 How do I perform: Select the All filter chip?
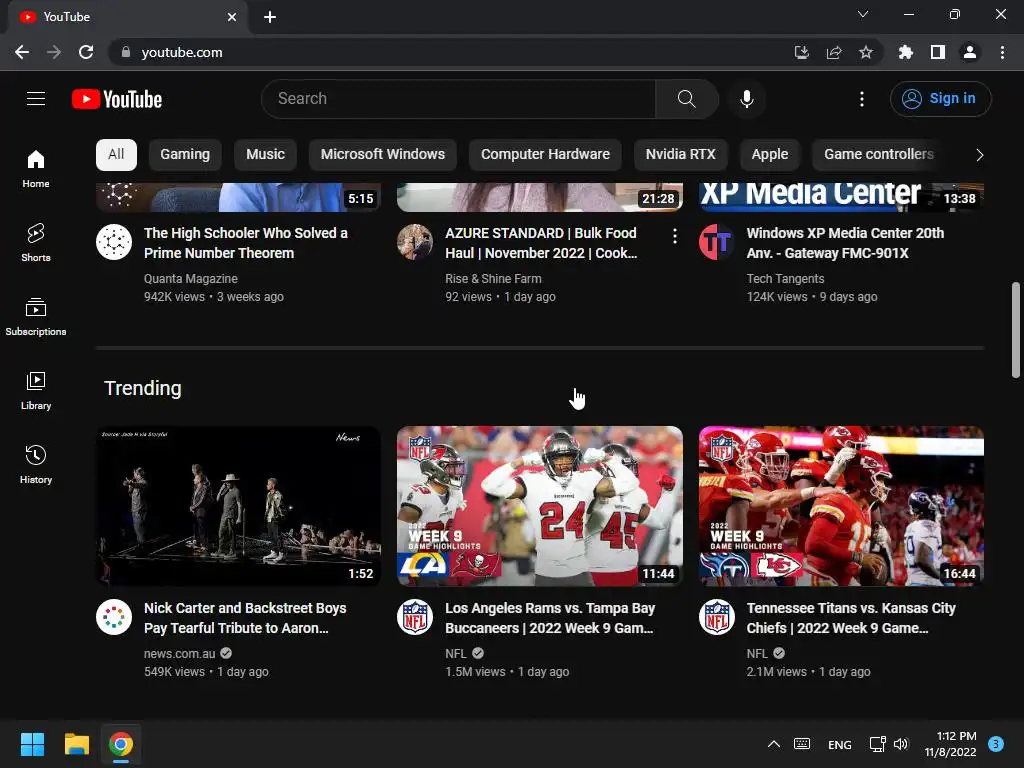[x=116, y=154]
